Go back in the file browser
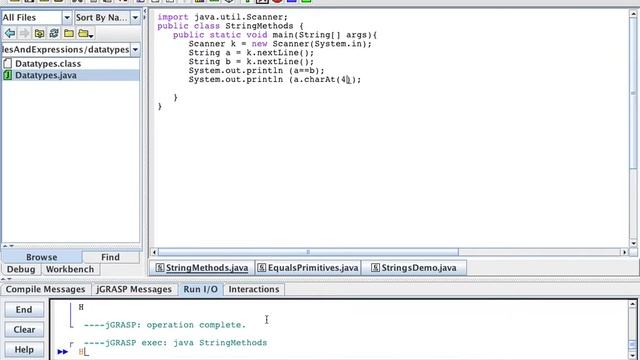Screen dimensions: 640x360 [x=10, y=33]
